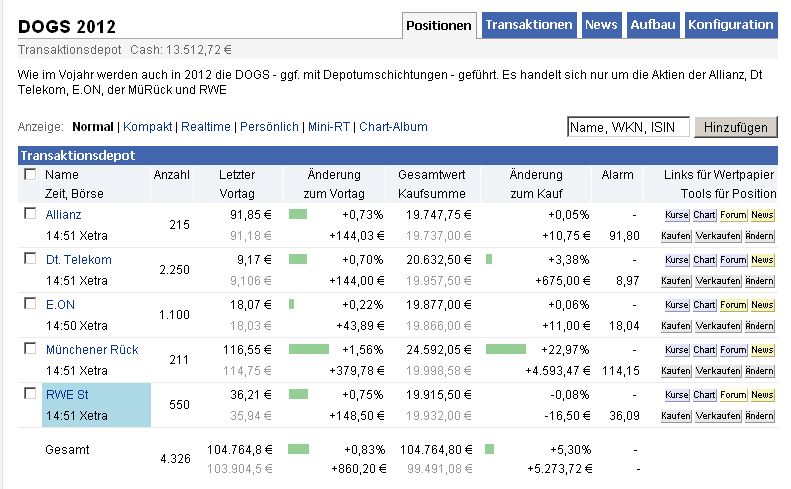Toggle the select-all checkbox in table header
Image resolution: width=791 pixels, height=489 pixels.
point(30,174)
